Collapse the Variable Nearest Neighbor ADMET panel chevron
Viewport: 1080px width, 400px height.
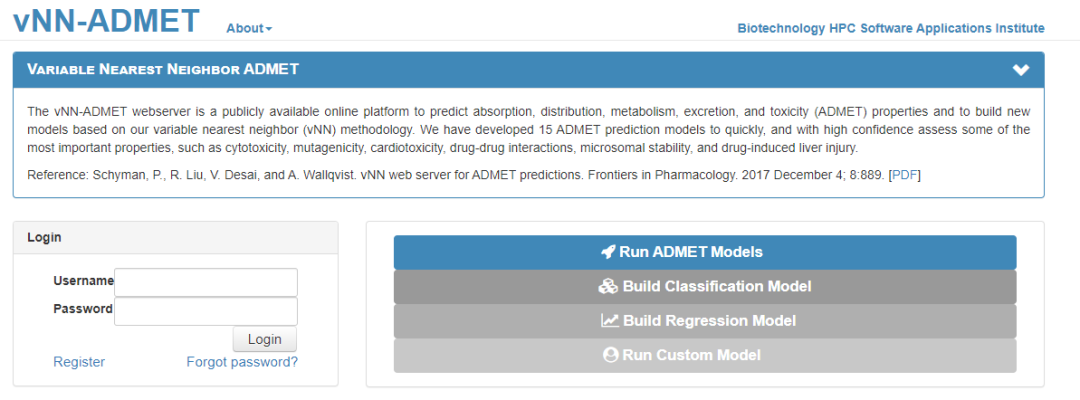coord(1020,70)
